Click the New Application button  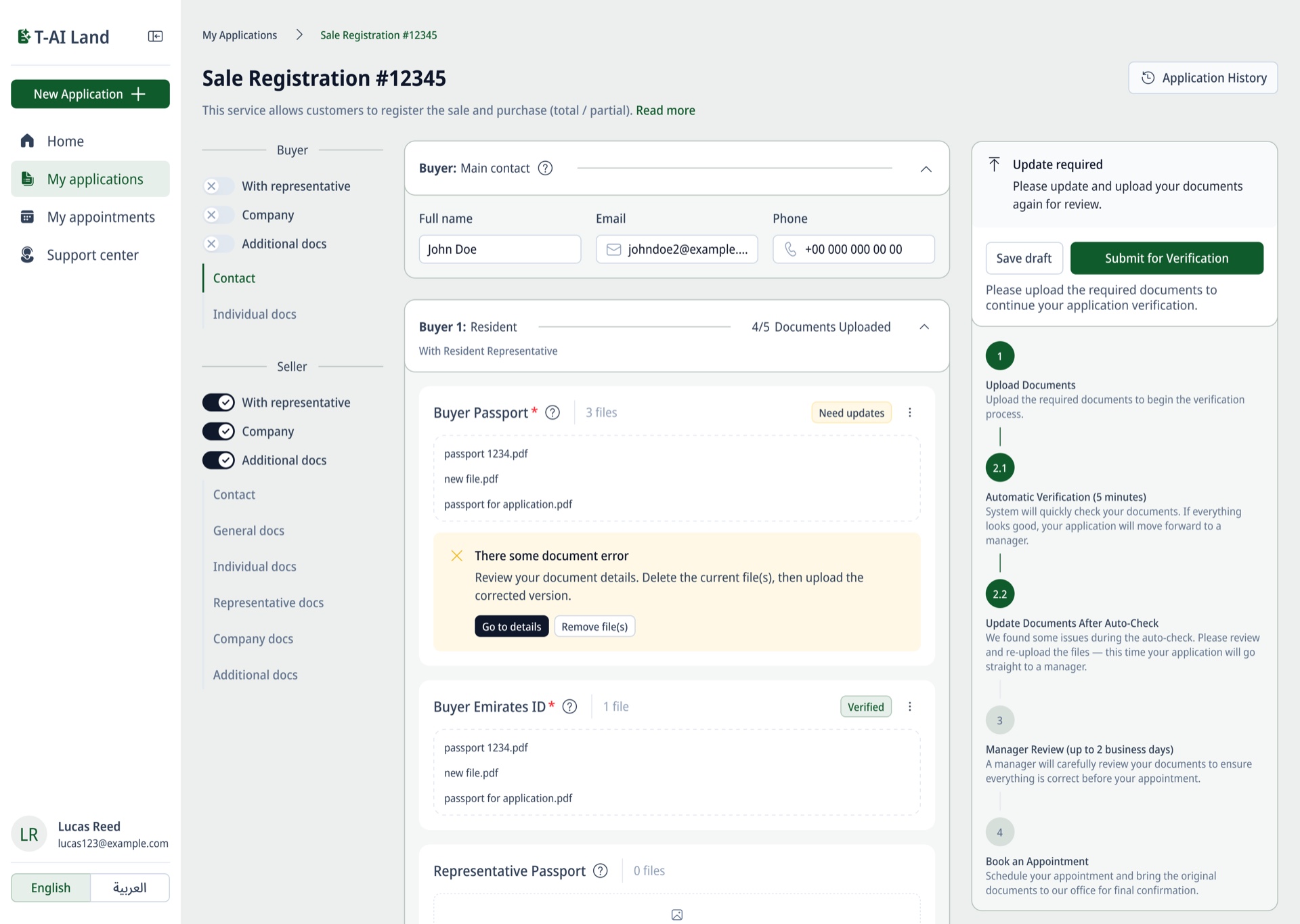[x=90, y=94]
